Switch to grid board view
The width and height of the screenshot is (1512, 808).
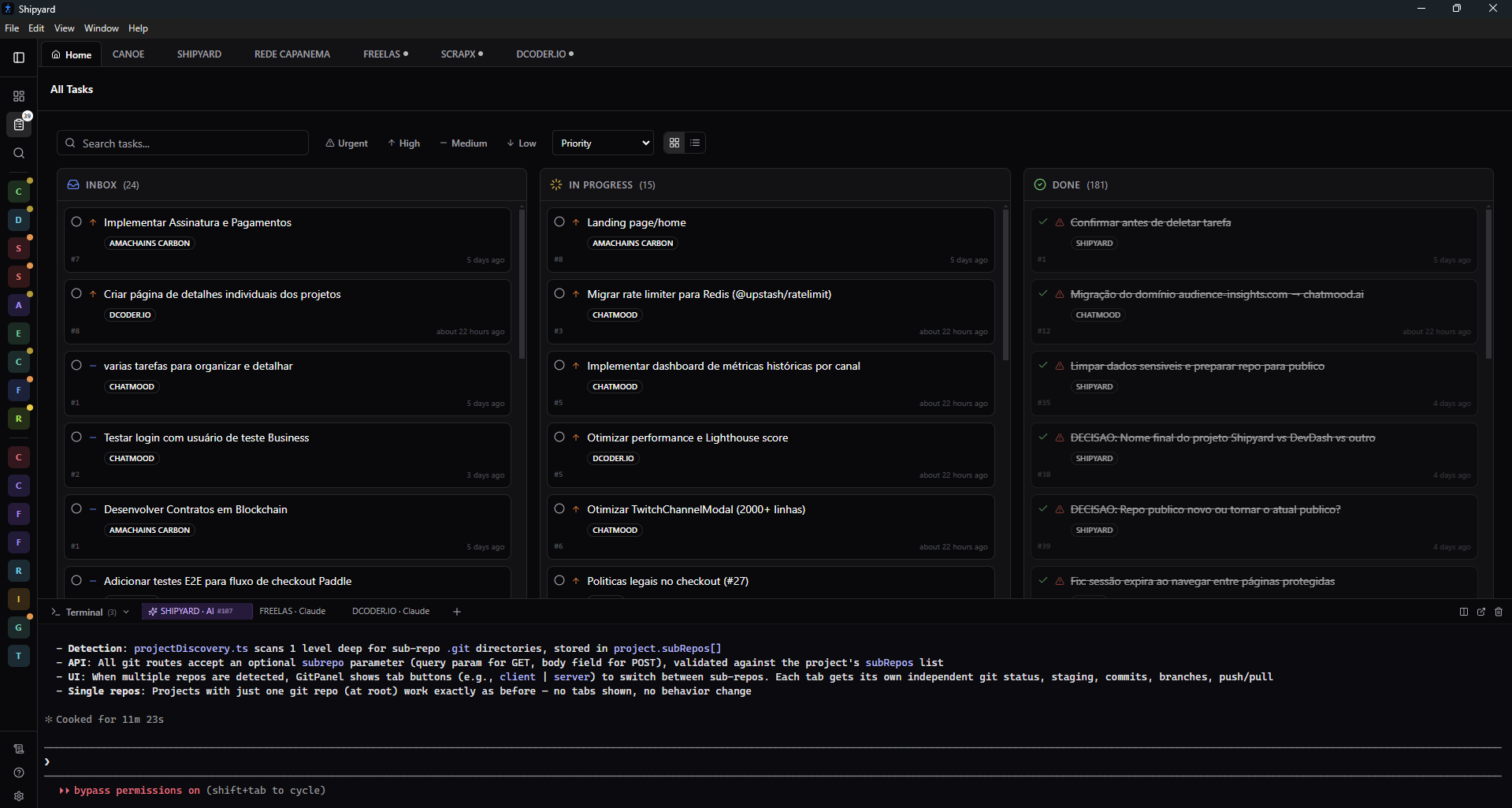674,143
